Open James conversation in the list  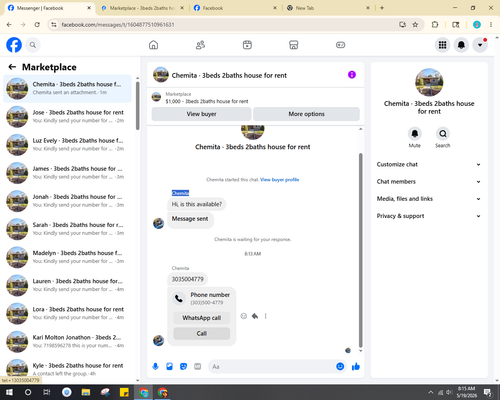point(67,173)
